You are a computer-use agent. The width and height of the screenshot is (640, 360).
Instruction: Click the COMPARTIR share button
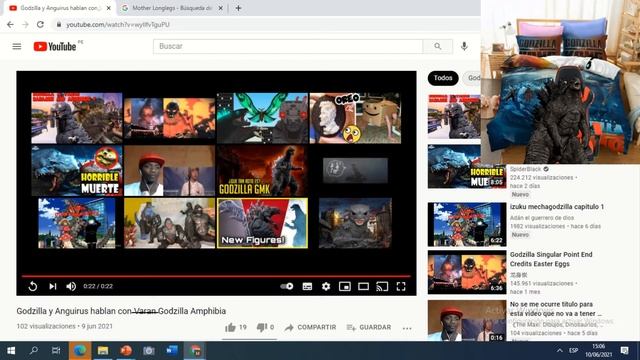click(311, 327)
